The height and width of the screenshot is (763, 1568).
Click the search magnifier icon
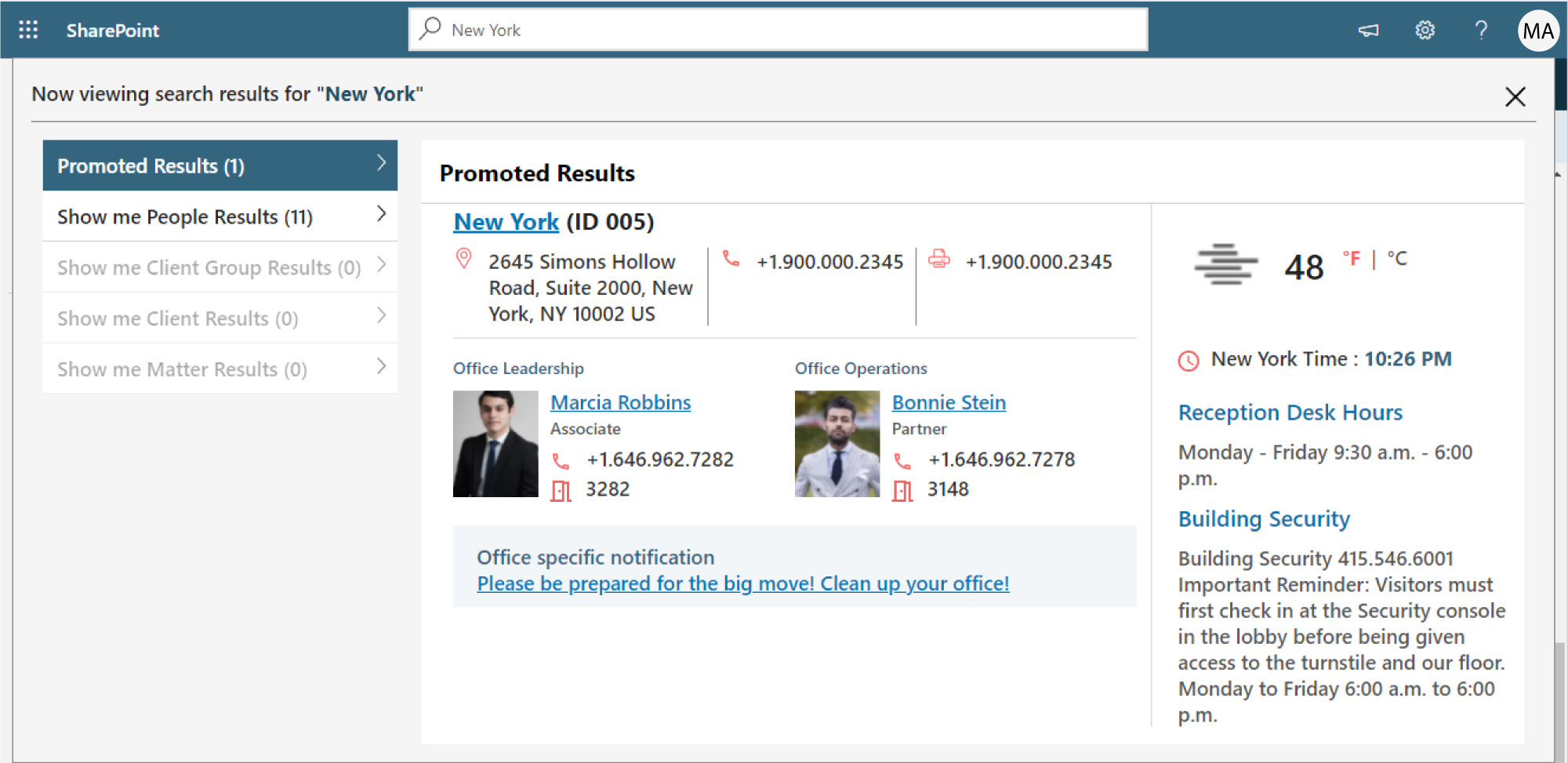pyautogui.click(x=430, y=28)
